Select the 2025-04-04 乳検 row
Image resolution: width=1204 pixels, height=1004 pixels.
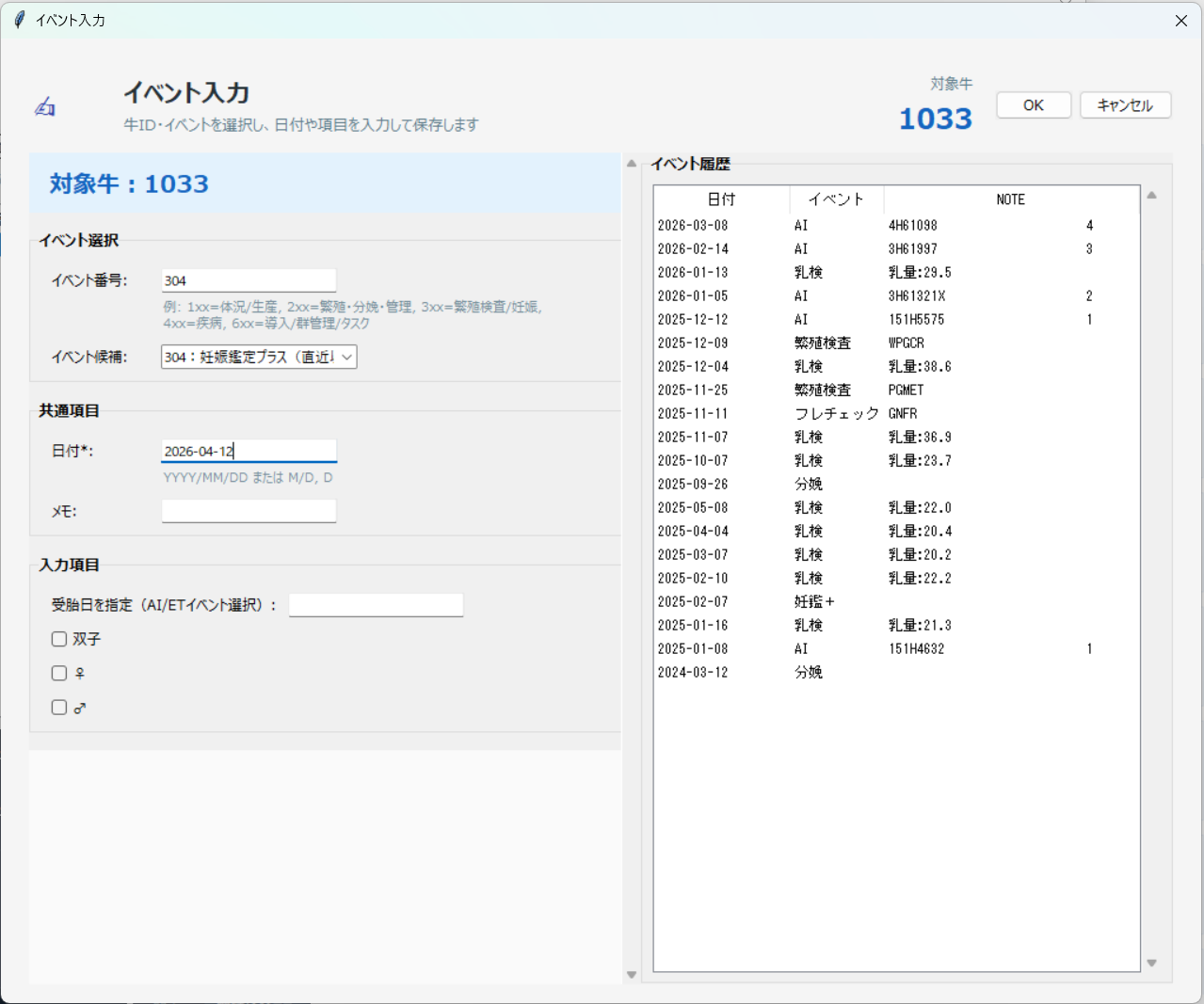point(896,532)
